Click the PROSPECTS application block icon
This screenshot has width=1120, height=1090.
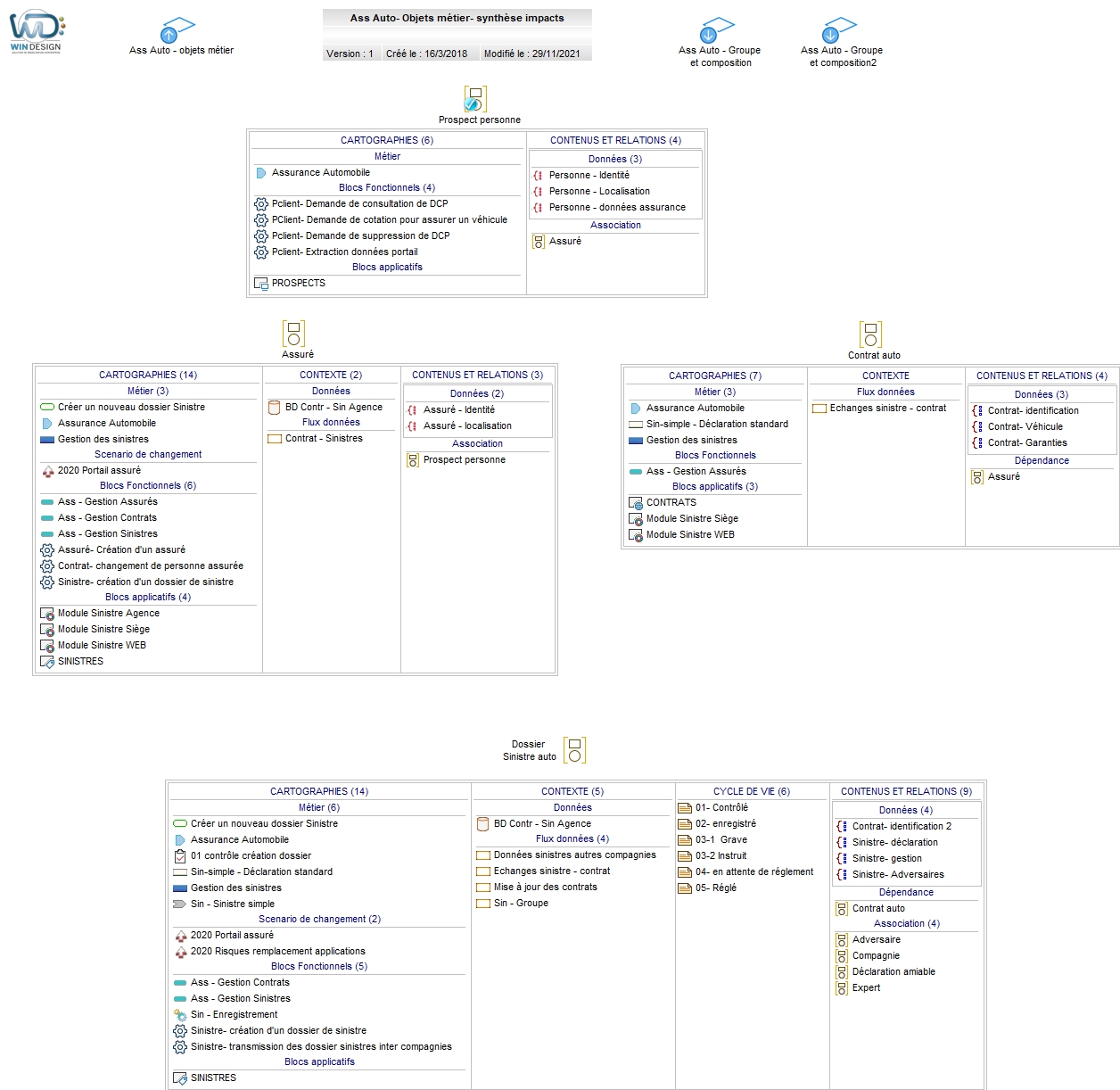261,284
